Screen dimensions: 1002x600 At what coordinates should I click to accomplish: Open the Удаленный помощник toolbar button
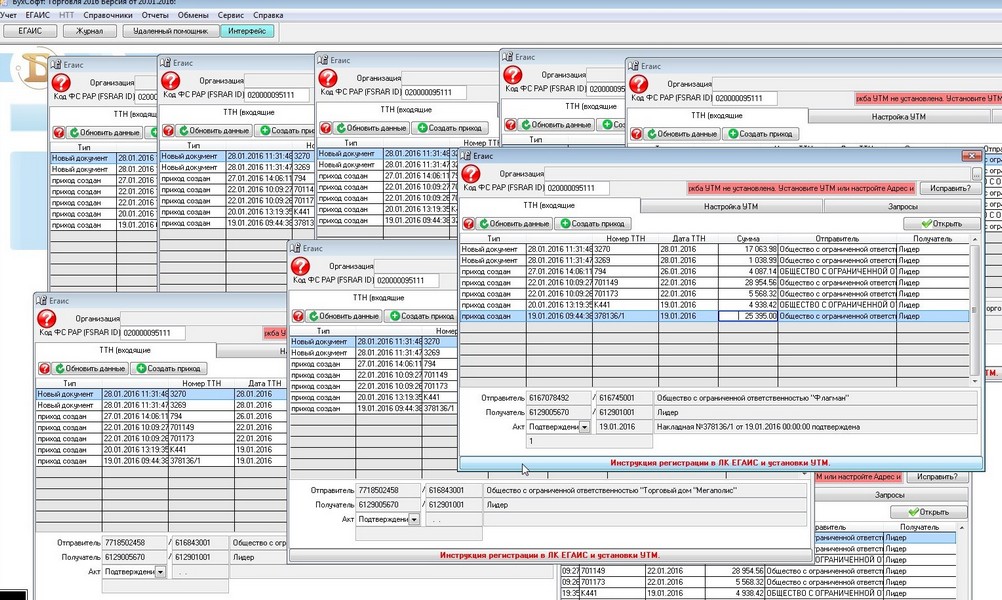click(x=170, y=31)
